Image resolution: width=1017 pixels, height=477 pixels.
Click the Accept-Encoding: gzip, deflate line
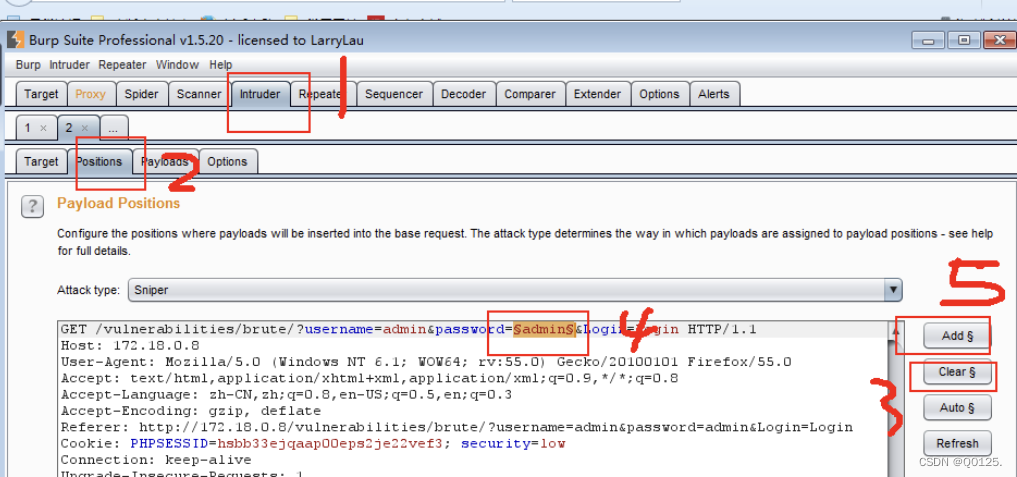click(191, 411)
